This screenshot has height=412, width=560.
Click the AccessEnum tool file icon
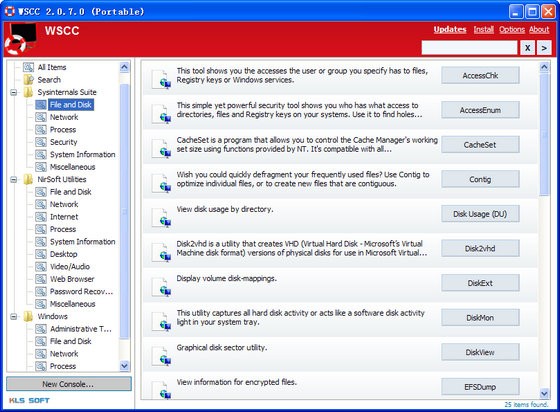pos(161,114)
